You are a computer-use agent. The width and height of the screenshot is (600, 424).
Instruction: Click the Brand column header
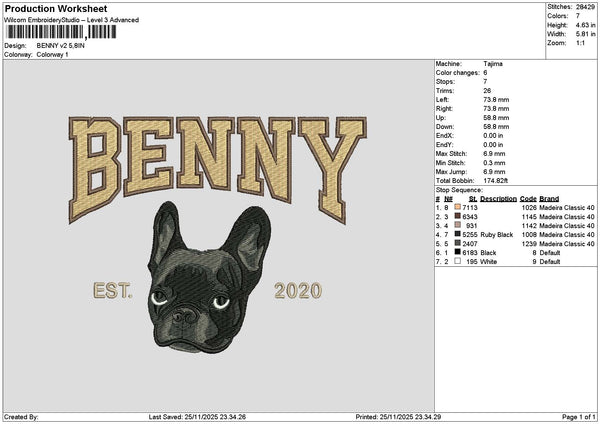tap(549, 199)
